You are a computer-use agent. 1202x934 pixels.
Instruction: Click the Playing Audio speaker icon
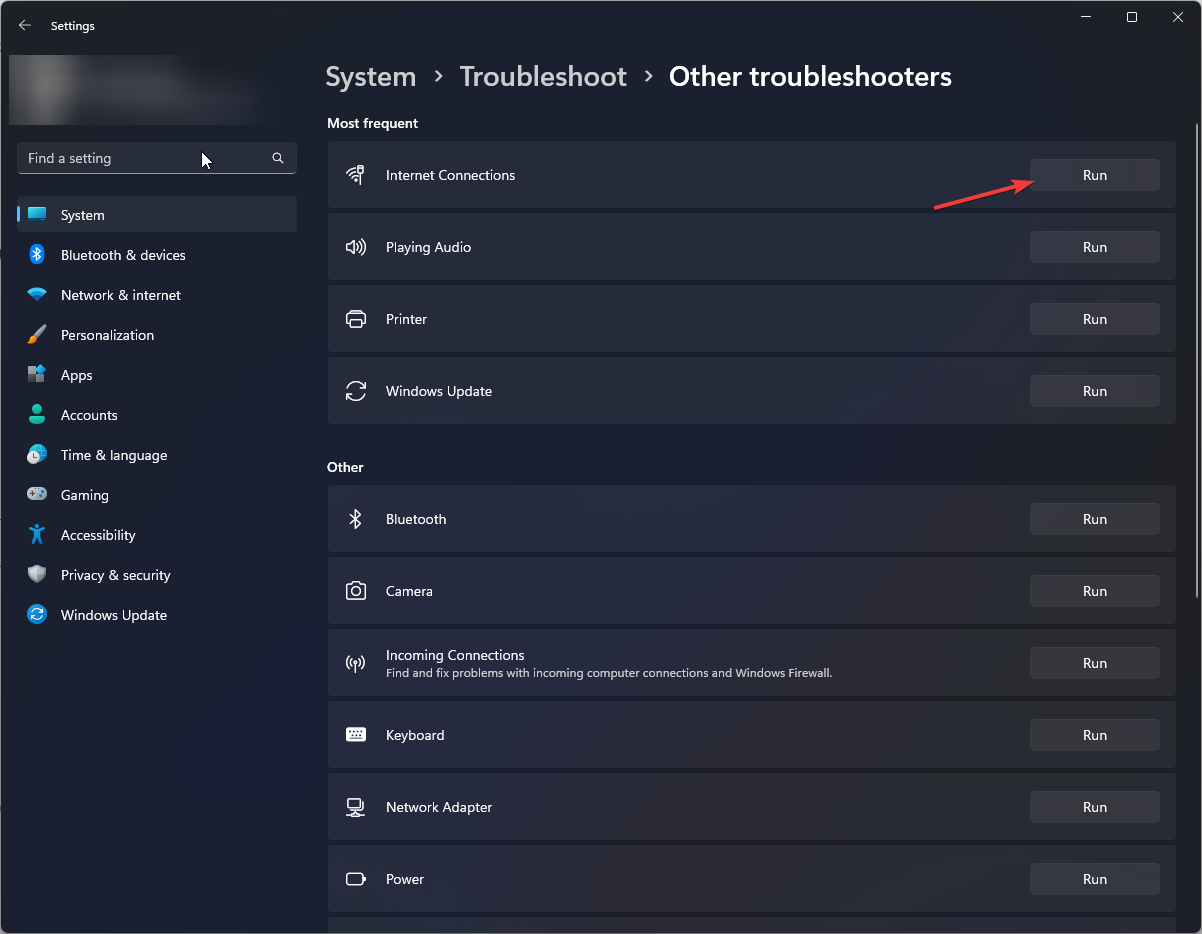click(x=355, y=247)
